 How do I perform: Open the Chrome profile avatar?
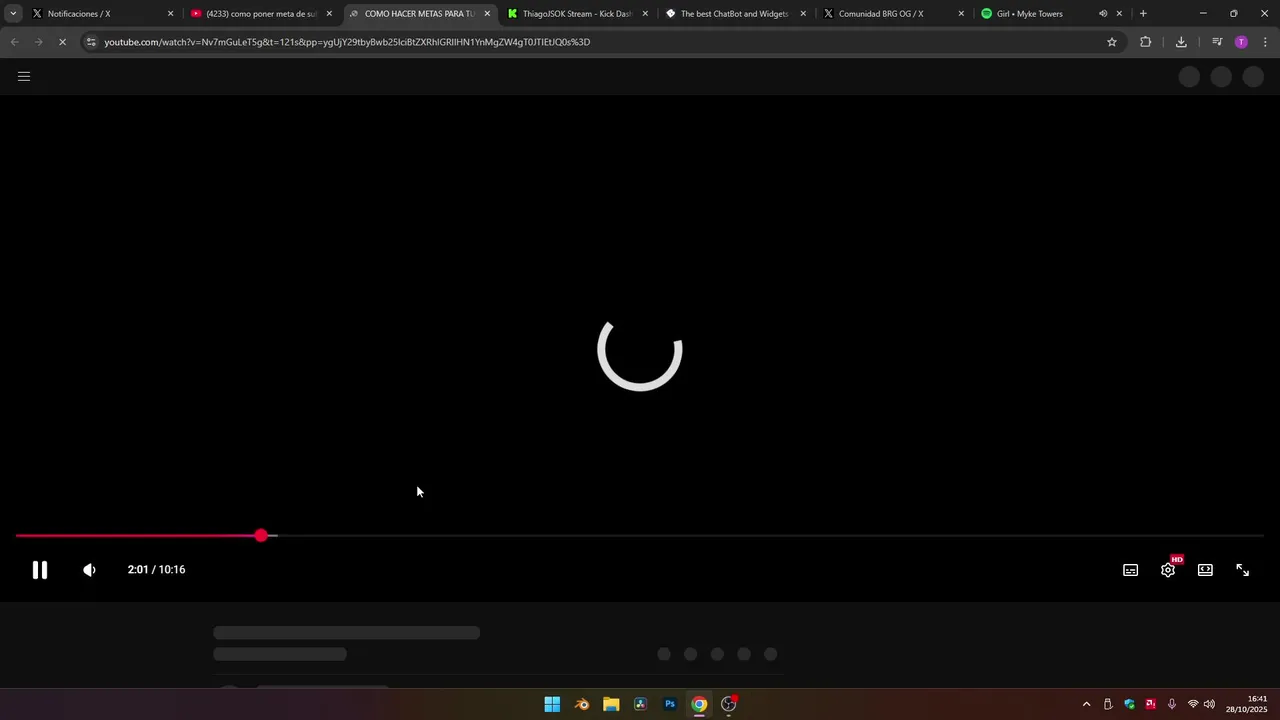[1241, 42]
